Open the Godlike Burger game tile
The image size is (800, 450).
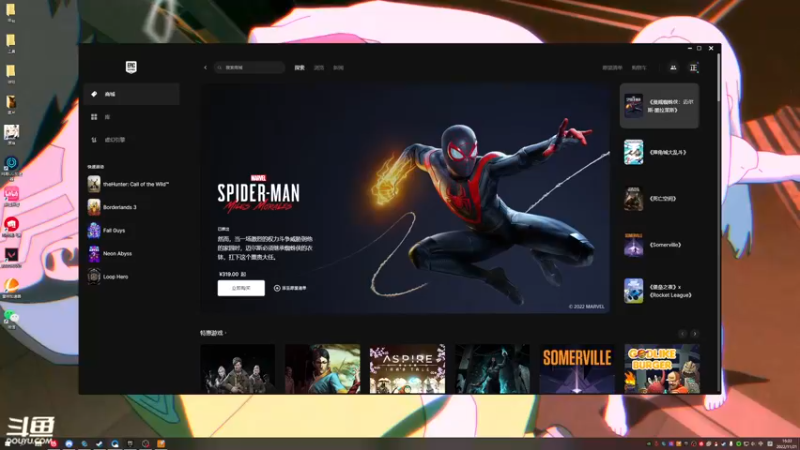pyautogui.click(x=662, y=369)
